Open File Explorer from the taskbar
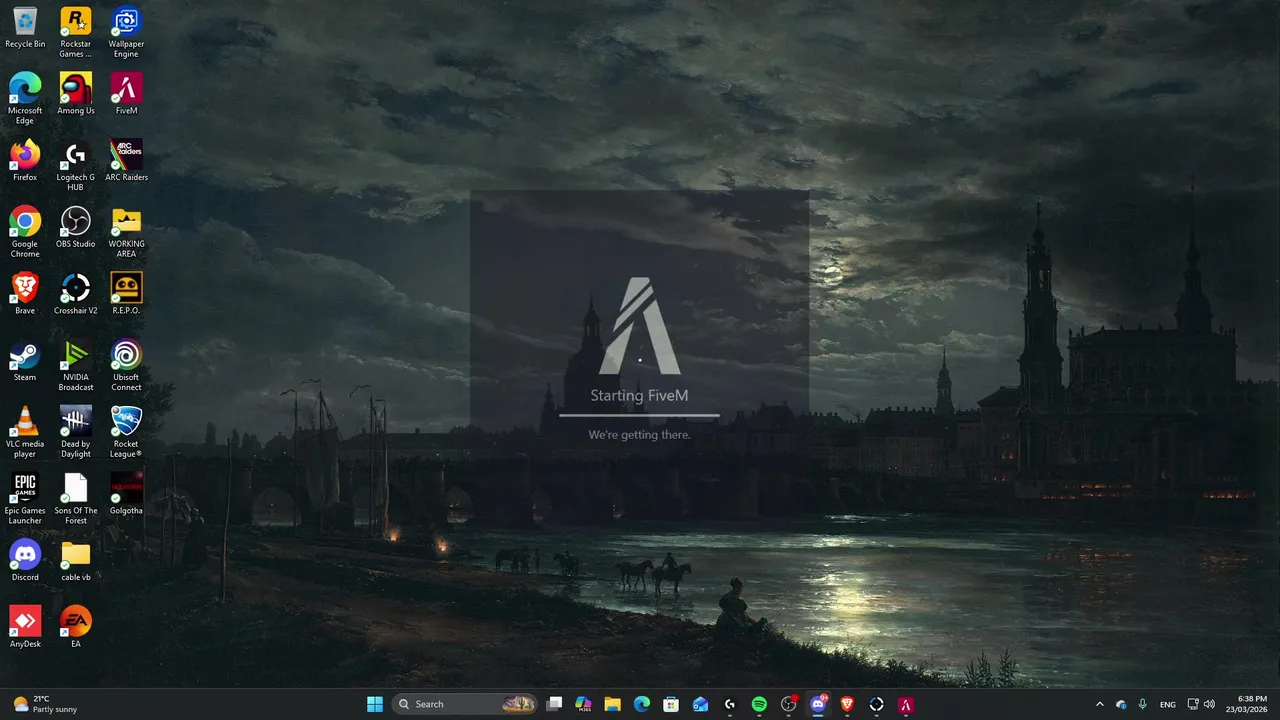The height and width of the screenshot is (720, 1280). (x=612, y=704)
